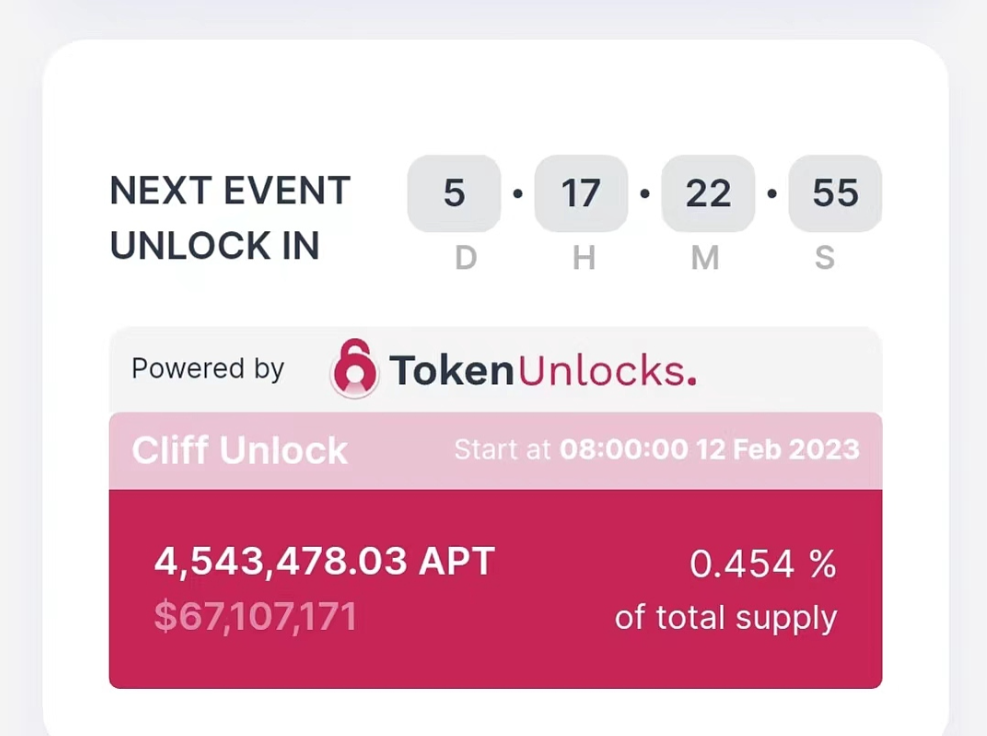Click the "S" seconds unit label

tap(825, 259)
